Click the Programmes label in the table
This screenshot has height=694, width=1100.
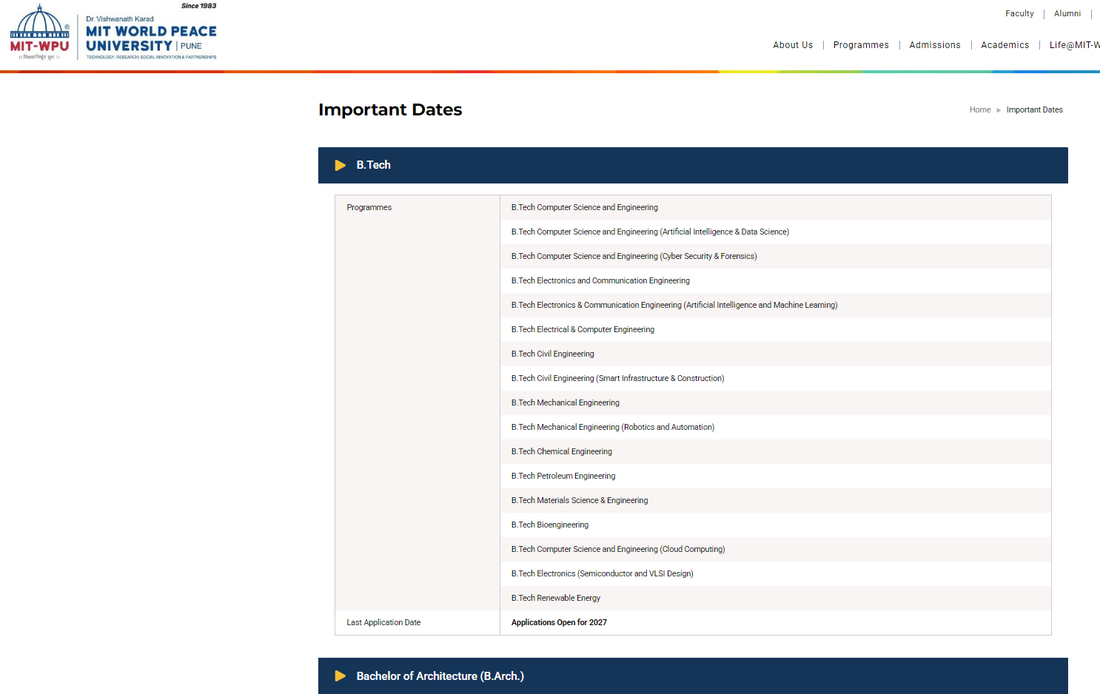(x=369, y=208)
